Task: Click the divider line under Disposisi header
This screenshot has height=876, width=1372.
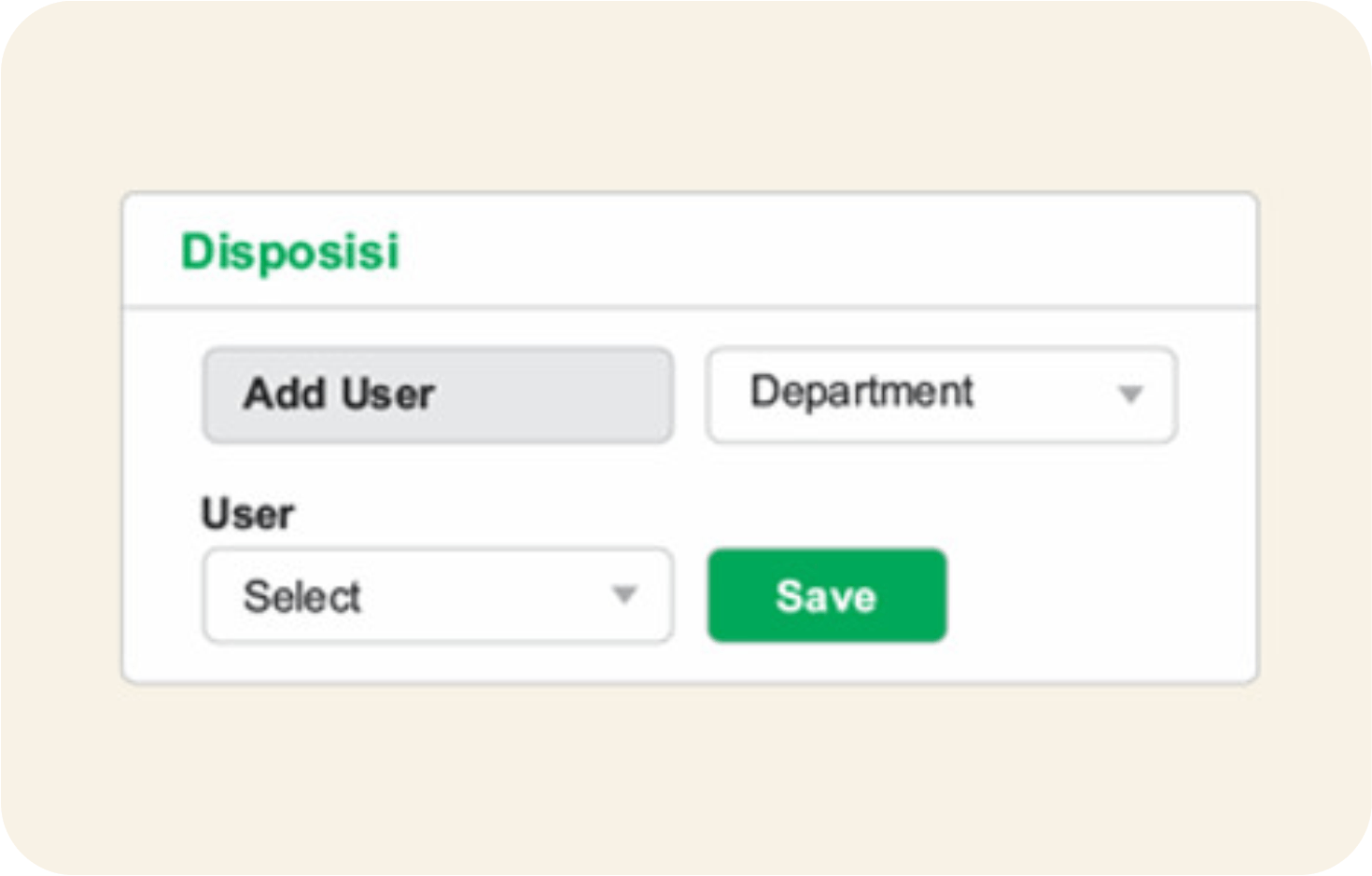Action: pyautogui.click(x=691, y=306)
